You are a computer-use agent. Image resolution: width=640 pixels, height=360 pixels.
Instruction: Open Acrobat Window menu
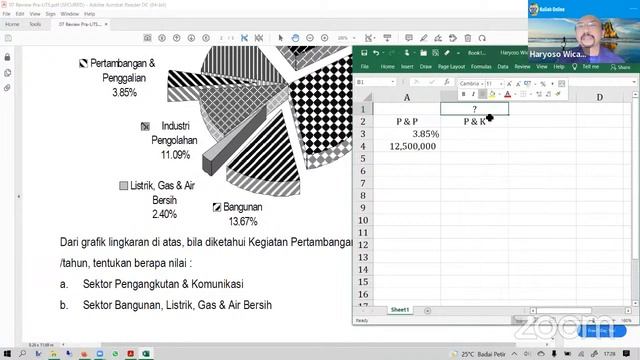click(69, 14)
